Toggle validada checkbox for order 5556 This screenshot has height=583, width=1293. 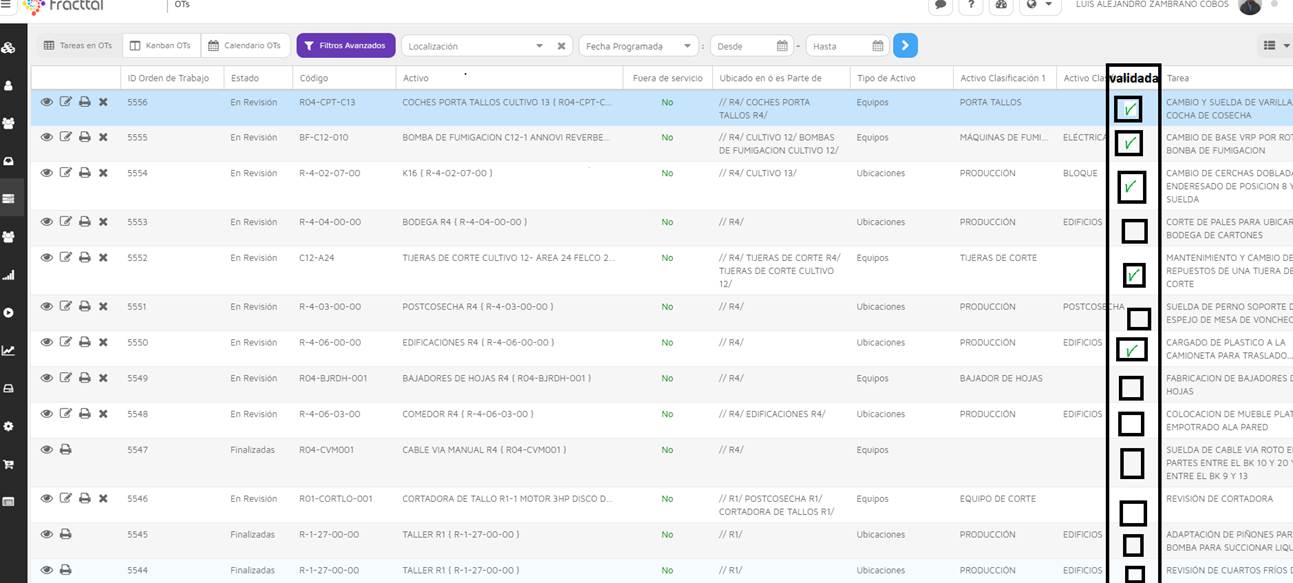pyautogui.click(x=1128, y=109)
